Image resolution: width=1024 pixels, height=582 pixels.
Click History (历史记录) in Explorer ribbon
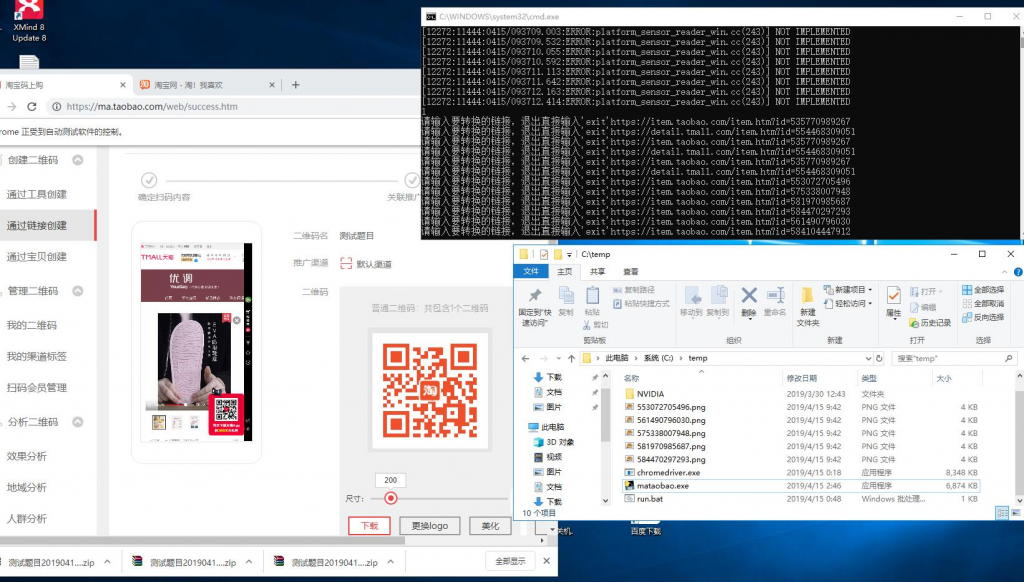(930, 323)
